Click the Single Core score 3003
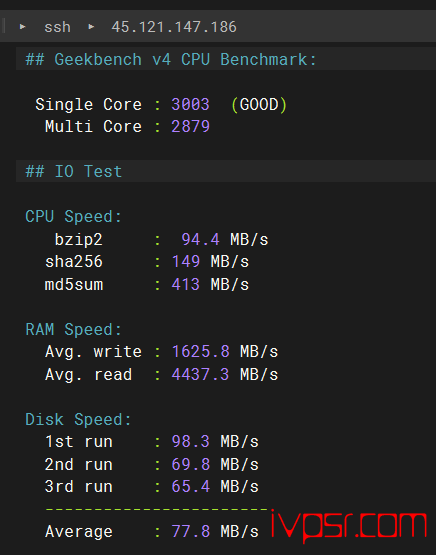 point(190,104)
